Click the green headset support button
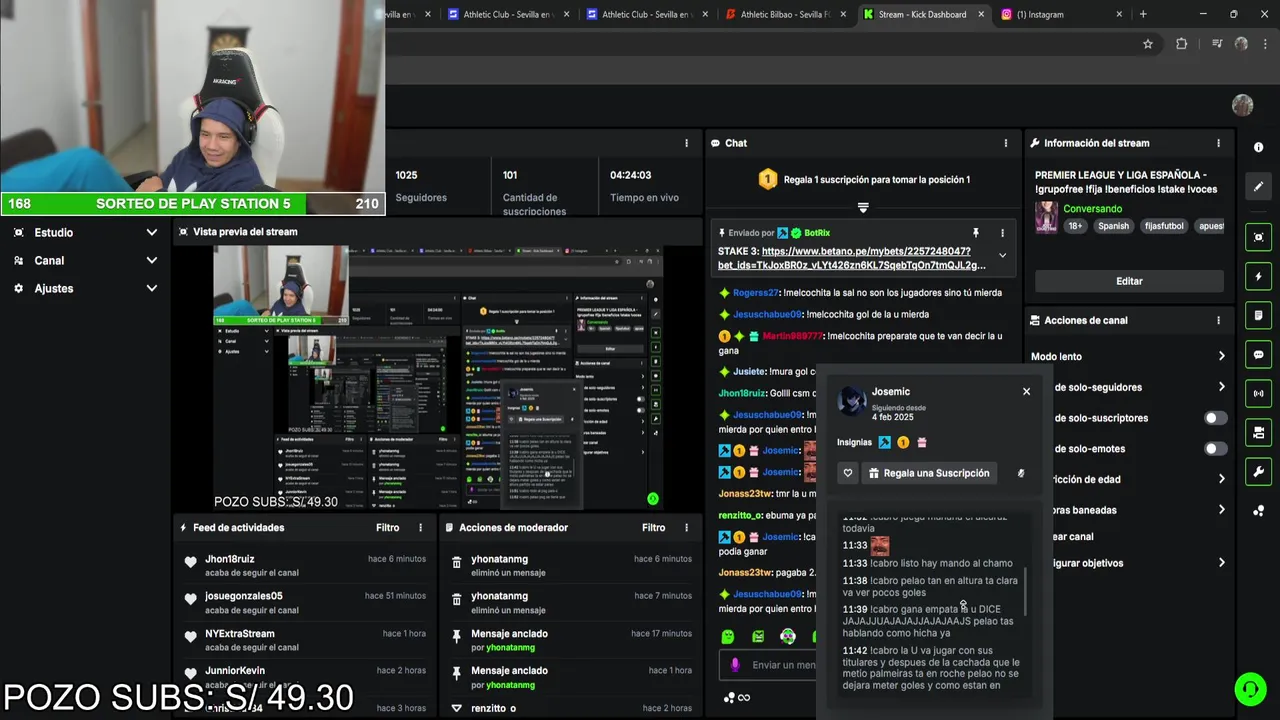The width and height of the screenshot is (1280, 720). click(1249, 689)
